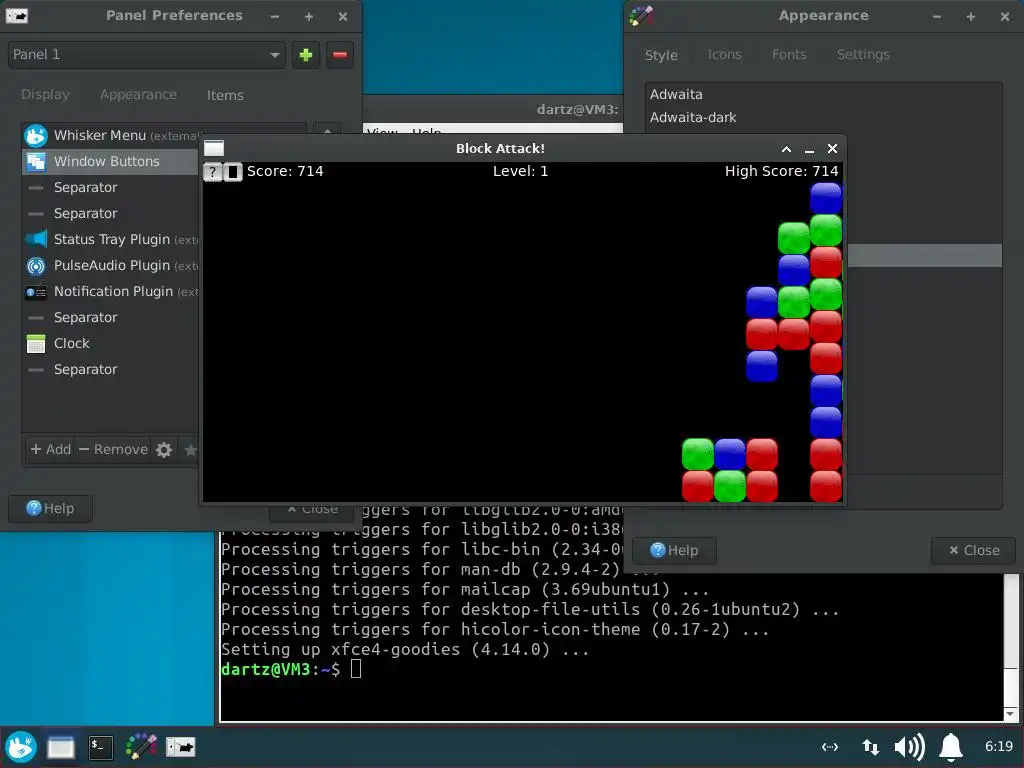Image resolution: width=1024 pixels, height=768 pixels.
Task: Select the Adwaita-dark theme
Action: click(x=824, y=118)
